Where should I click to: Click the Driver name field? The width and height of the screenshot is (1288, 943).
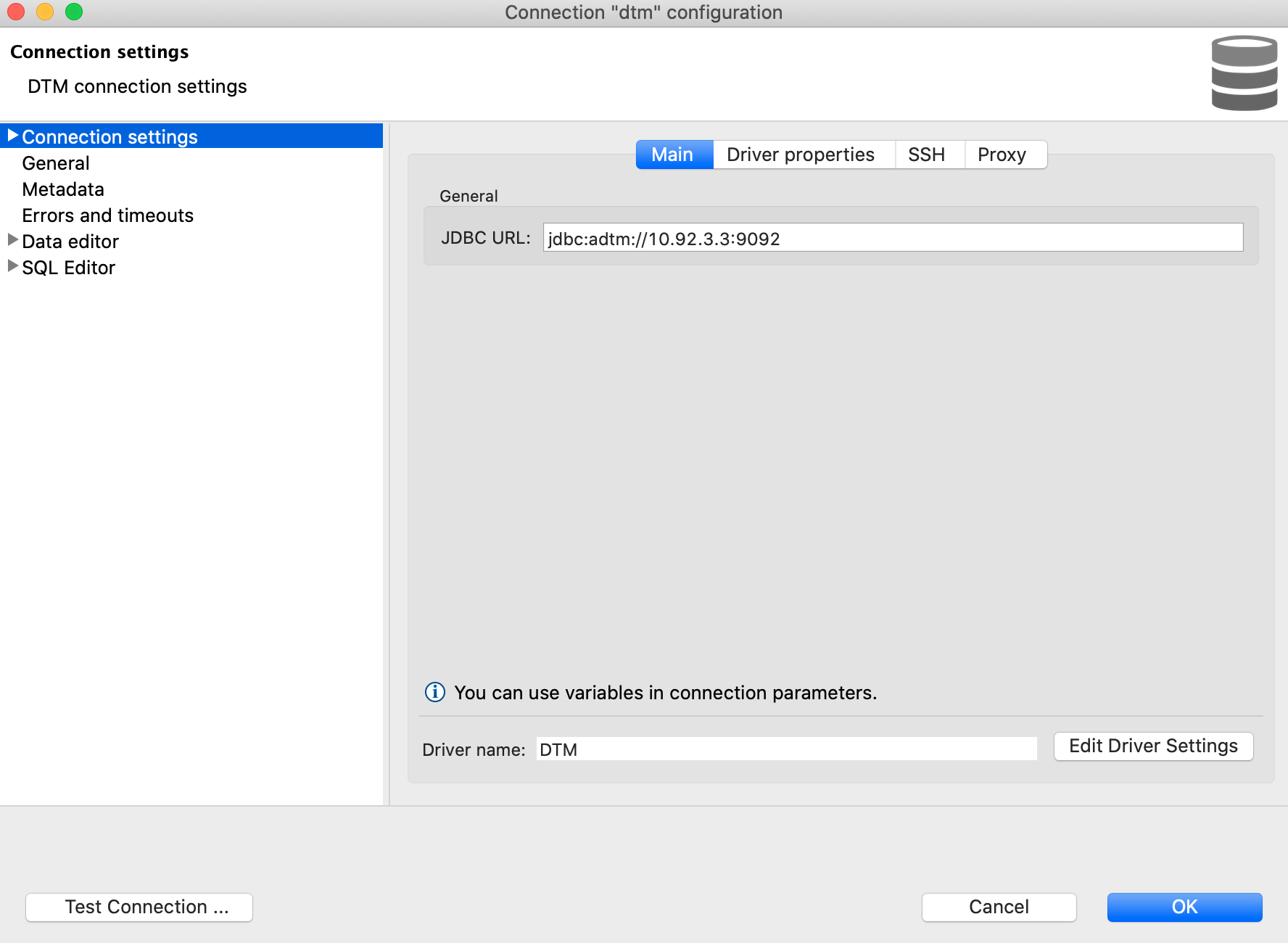[x=786, y=749]
